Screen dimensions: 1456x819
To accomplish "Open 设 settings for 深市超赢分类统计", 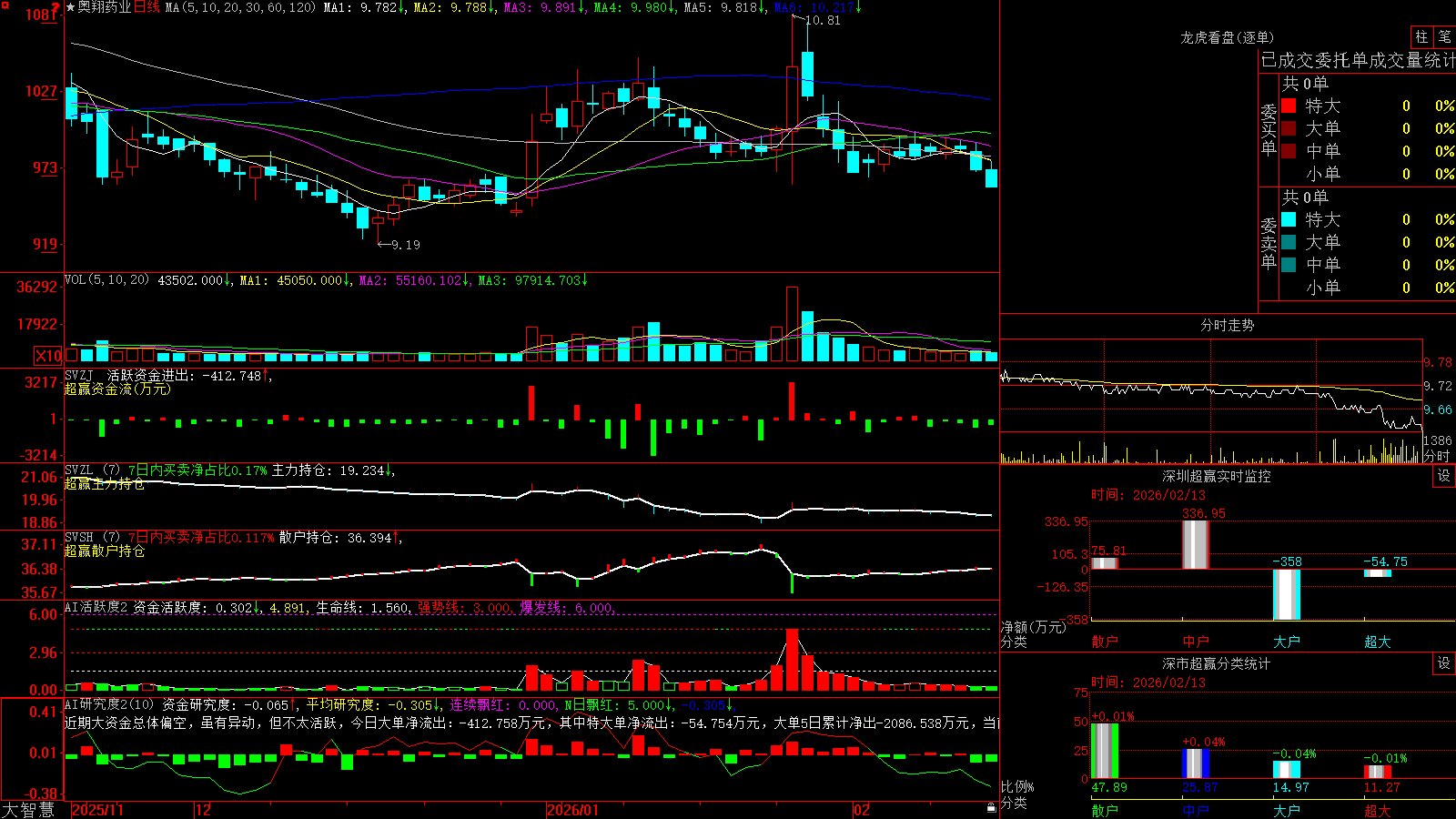I will pyautogui.click(x=1444, y=663).
